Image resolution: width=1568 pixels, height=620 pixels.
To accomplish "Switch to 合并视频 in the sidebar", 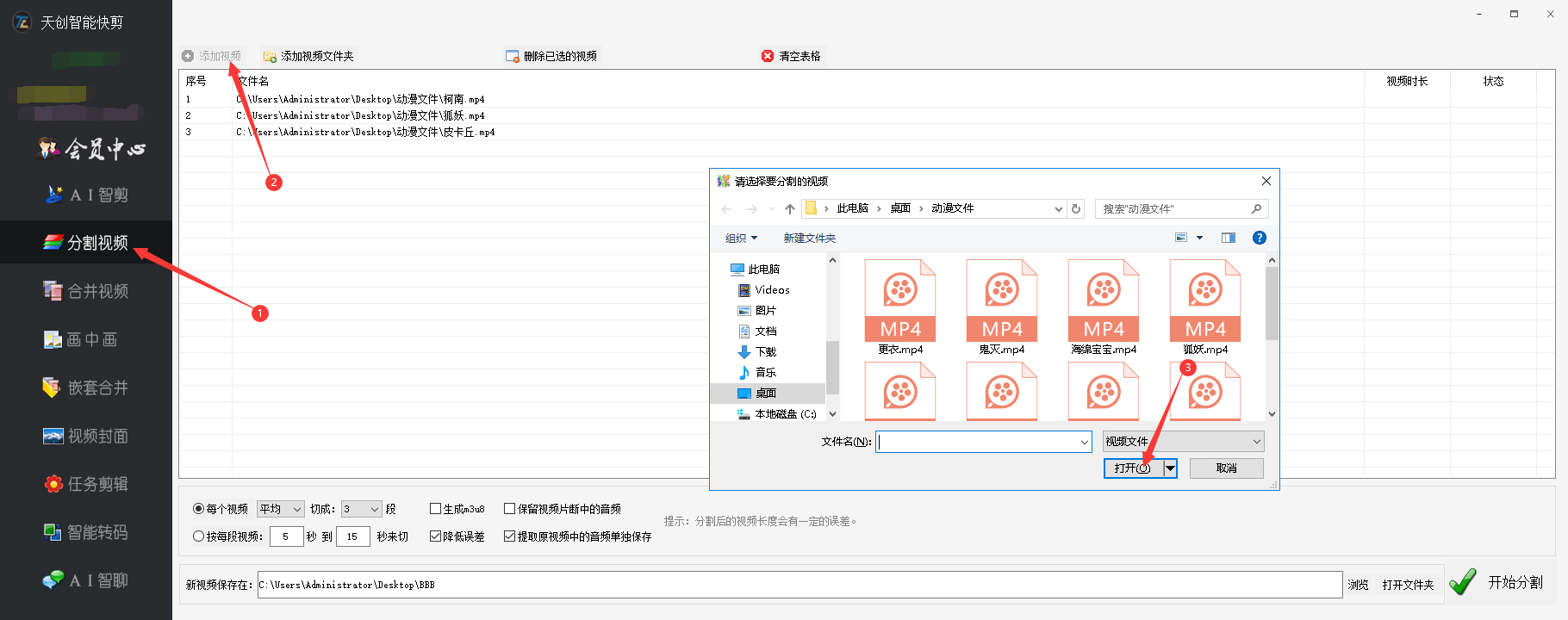I will 86,291.
